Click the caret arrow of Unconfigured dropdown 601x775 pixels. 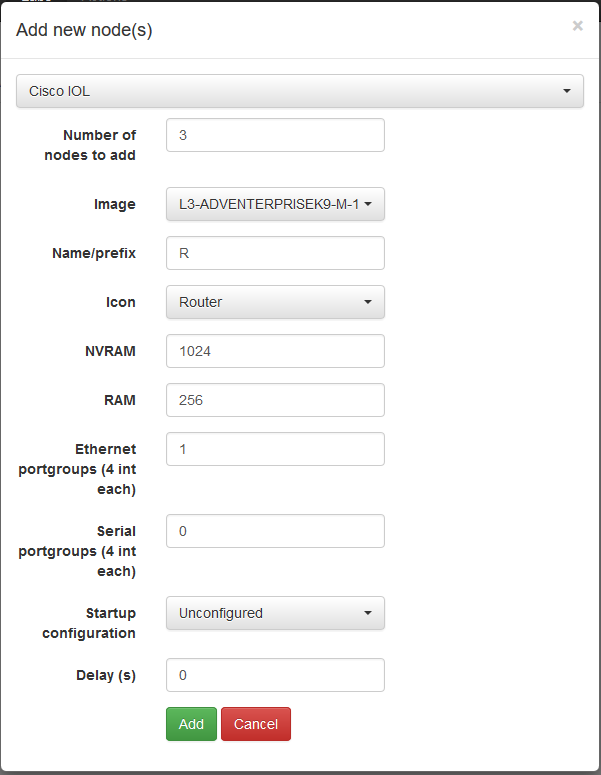coord(368,613)
